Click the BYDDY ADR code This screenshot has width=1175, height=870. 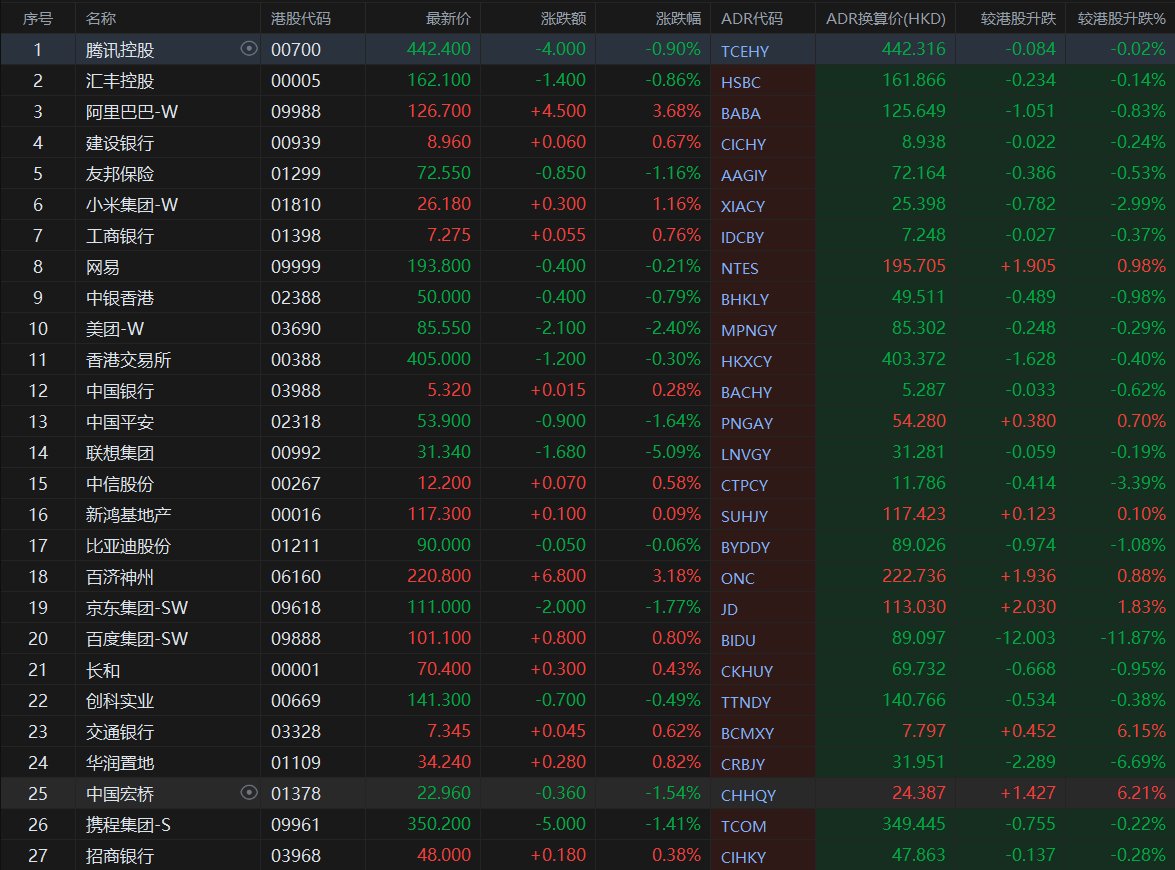(x=745, y=548)
